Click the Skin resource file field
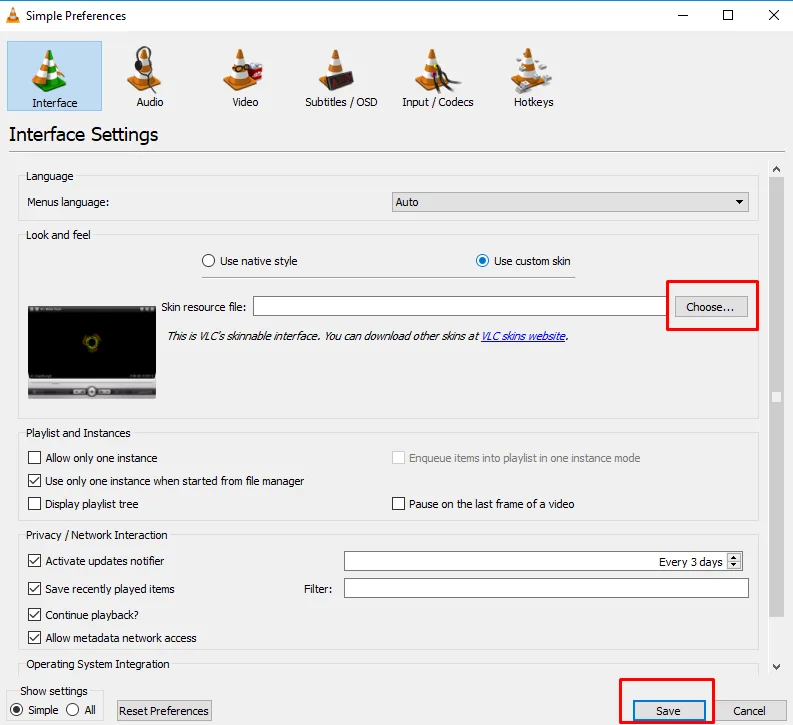793x725 pixels. (459, 306)
